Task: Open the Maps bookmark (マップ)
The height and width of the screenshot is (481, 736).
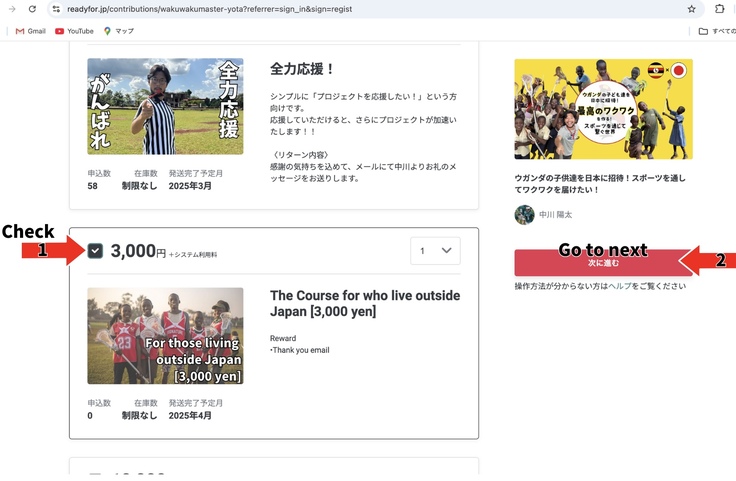Action: pos(118,31)
